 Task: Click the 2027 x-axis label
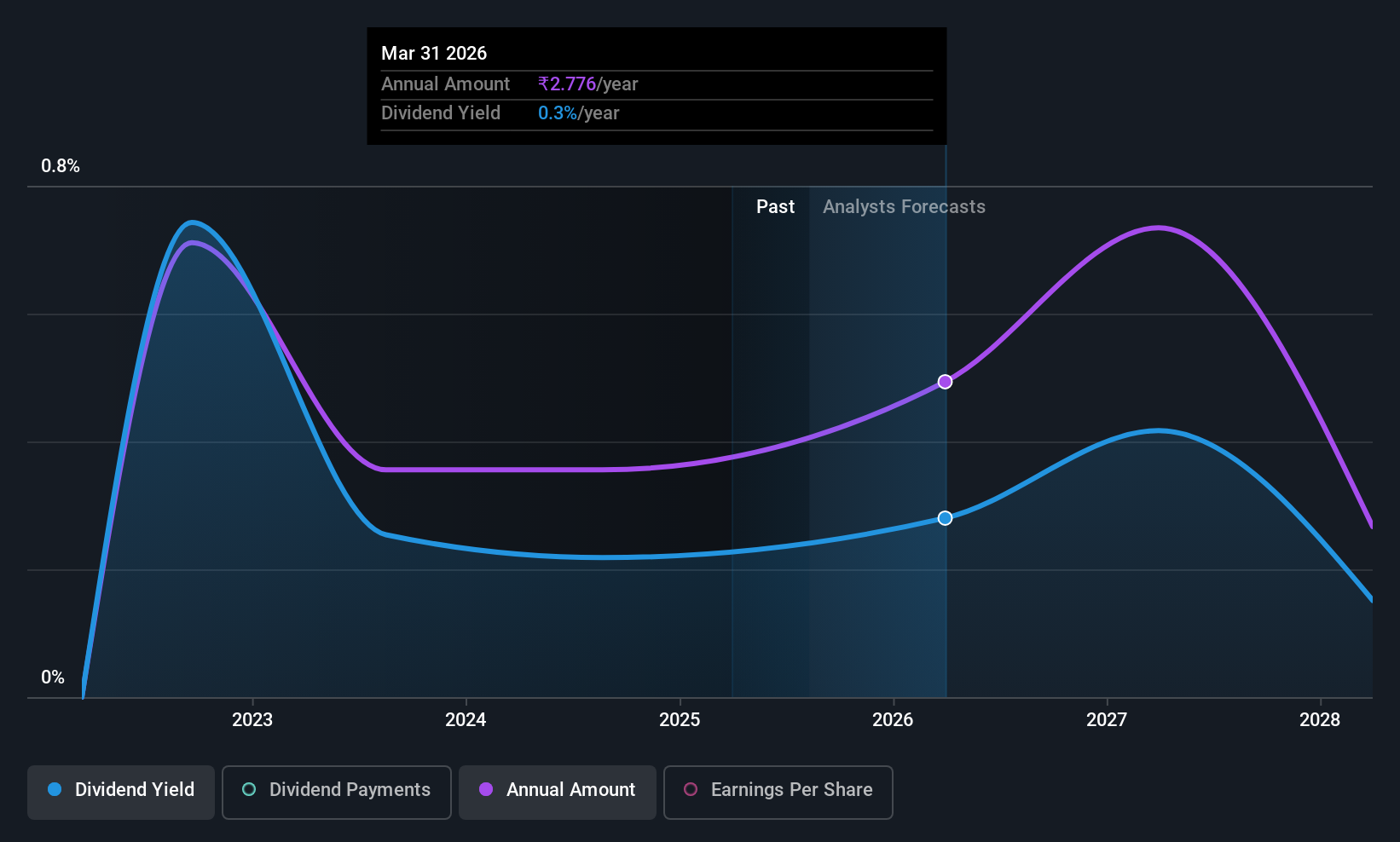[x=1107, y=719]
